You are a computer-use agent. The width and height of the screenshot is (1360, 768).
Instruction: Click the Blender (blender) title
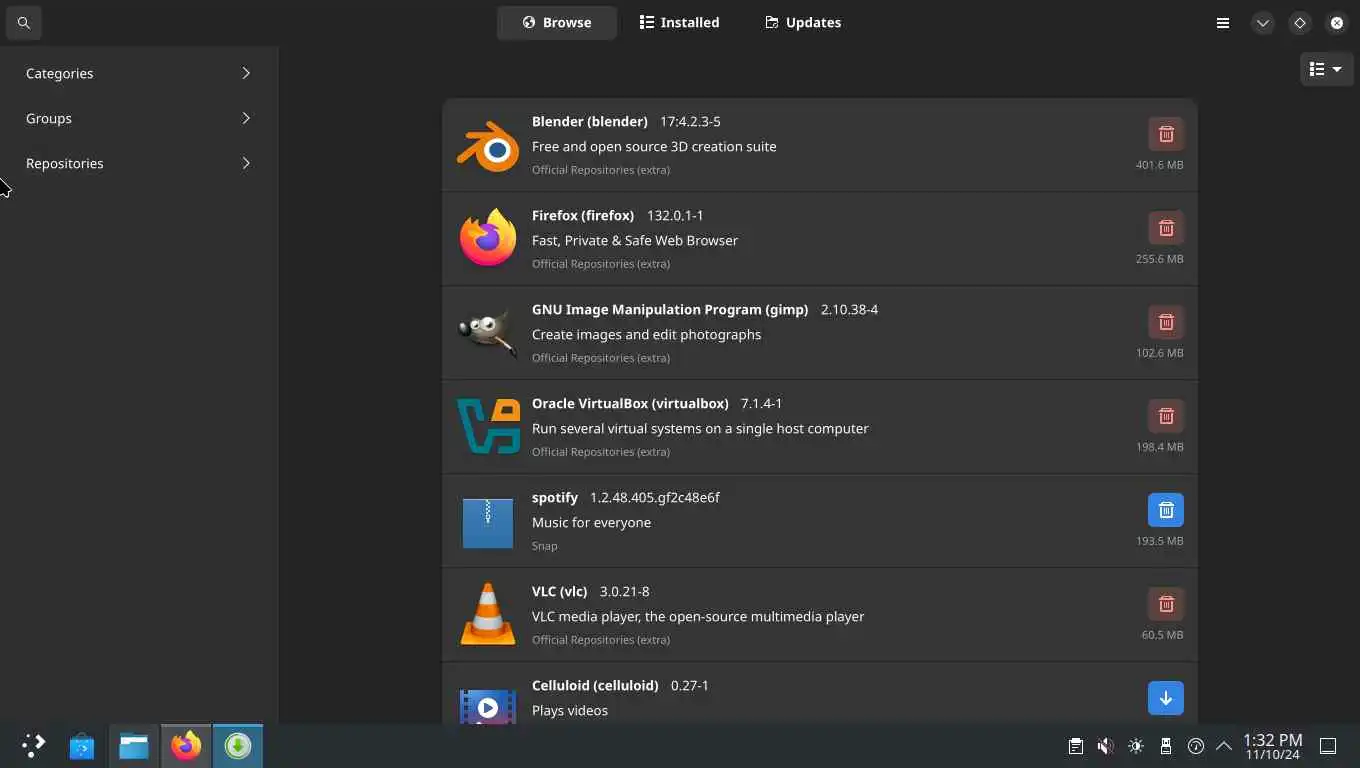(590, 121)
